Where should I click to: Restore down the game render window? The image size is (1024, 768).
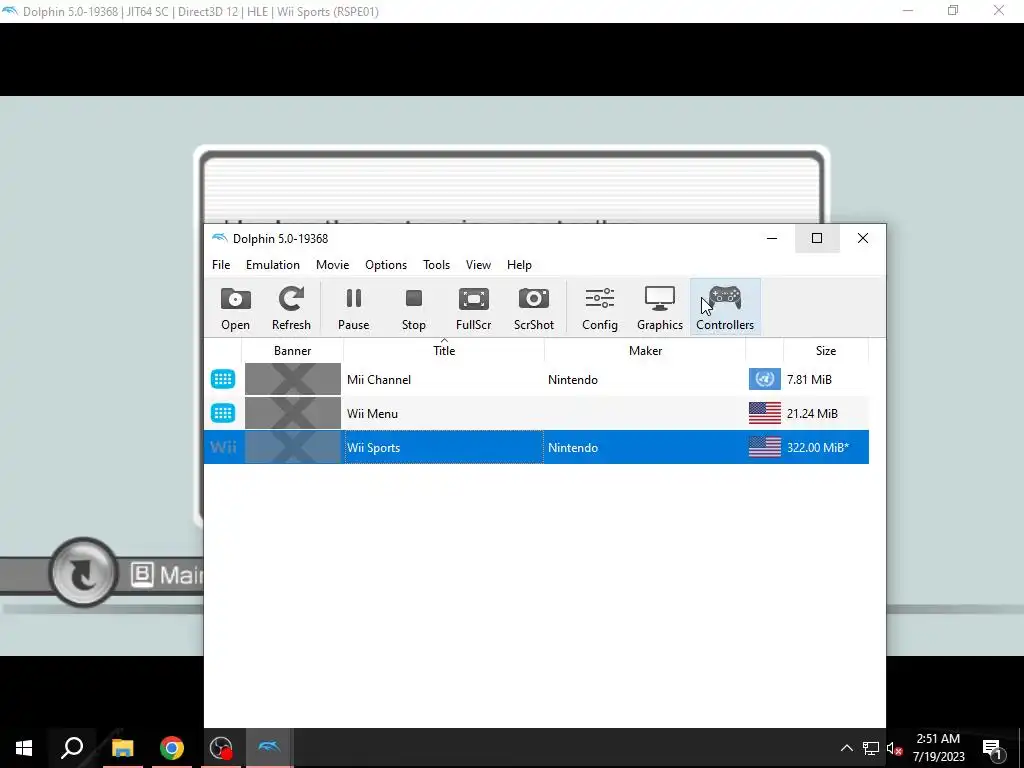click(953, 11)
